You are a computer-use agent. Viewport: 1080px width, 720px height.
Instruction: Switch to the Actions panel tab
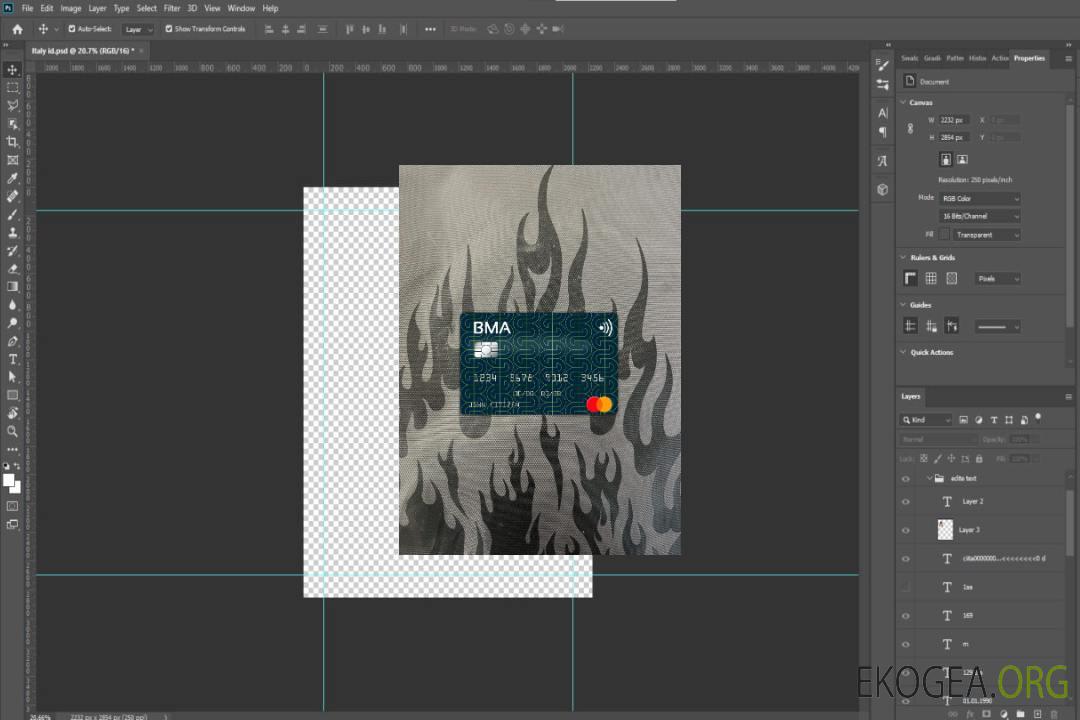(x=999, y=58)
